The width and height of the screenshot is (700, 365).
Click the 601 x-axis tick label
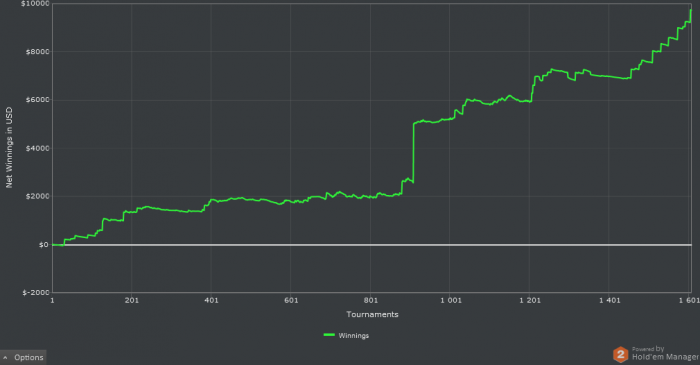coord(291,300)
